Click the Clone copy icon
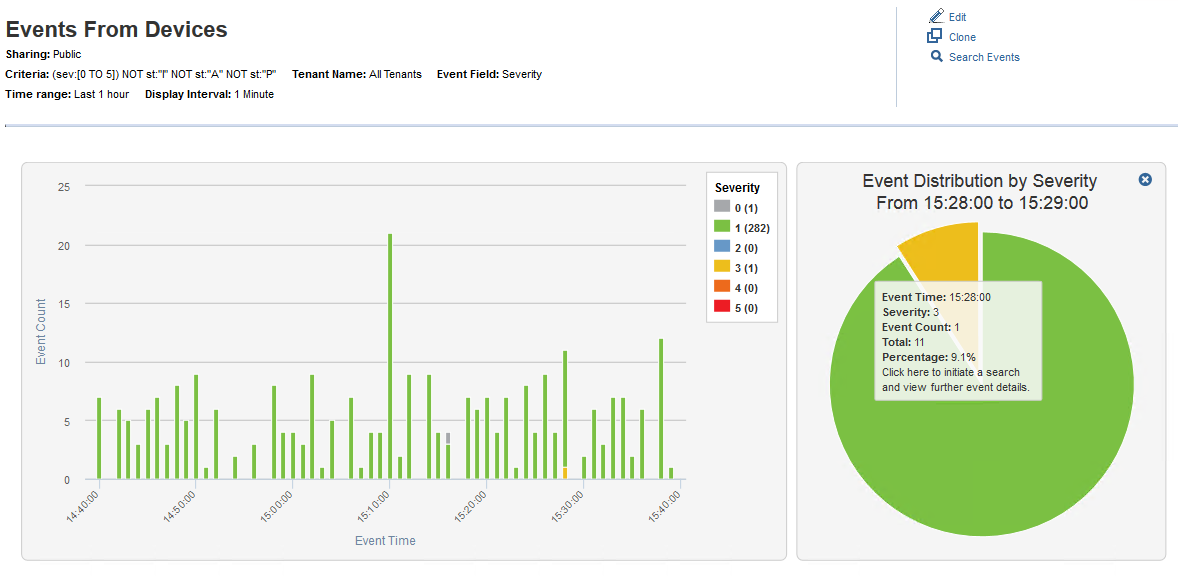The height and width of the screenshot is (584, 1178). coord(935,37)
